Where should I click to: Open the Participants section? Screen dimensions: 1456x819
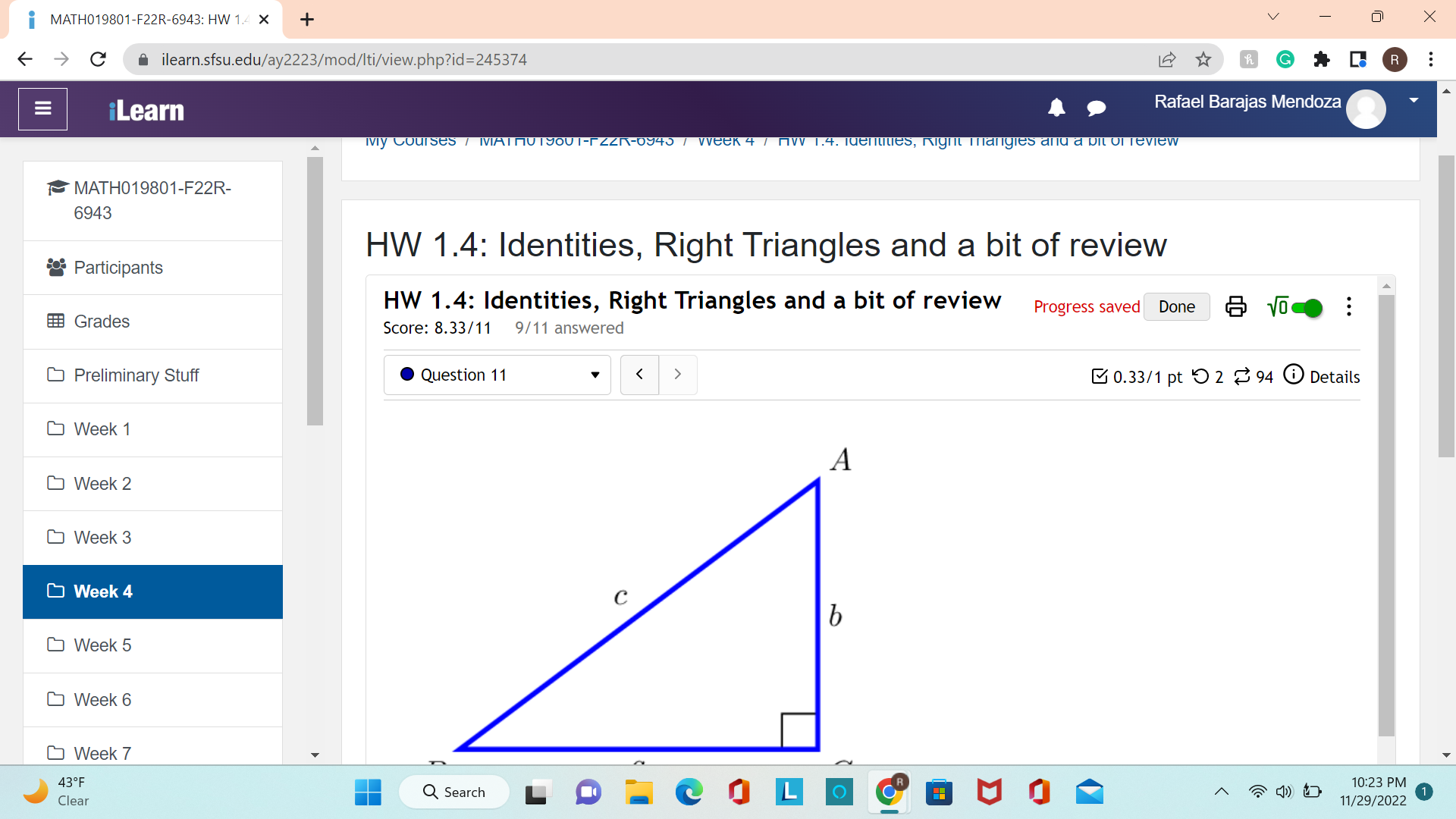click(x=118, y=267)
